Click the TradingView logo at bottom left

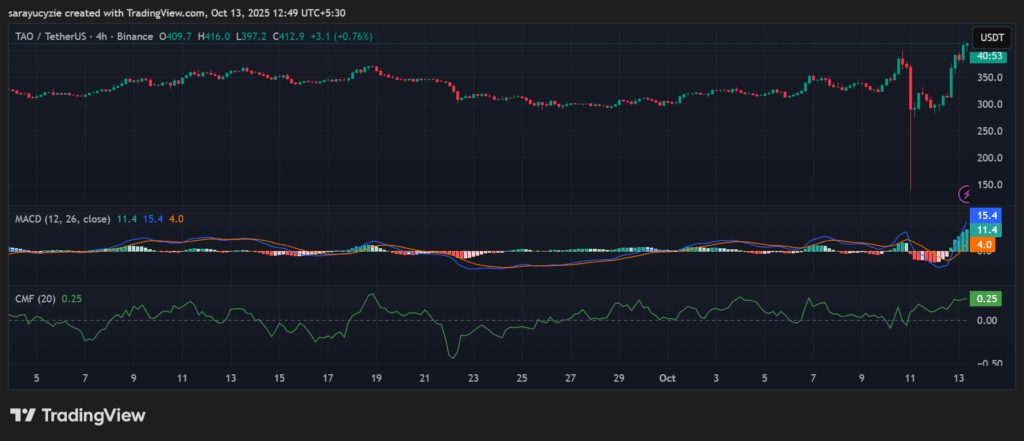(x=77, y=415)
